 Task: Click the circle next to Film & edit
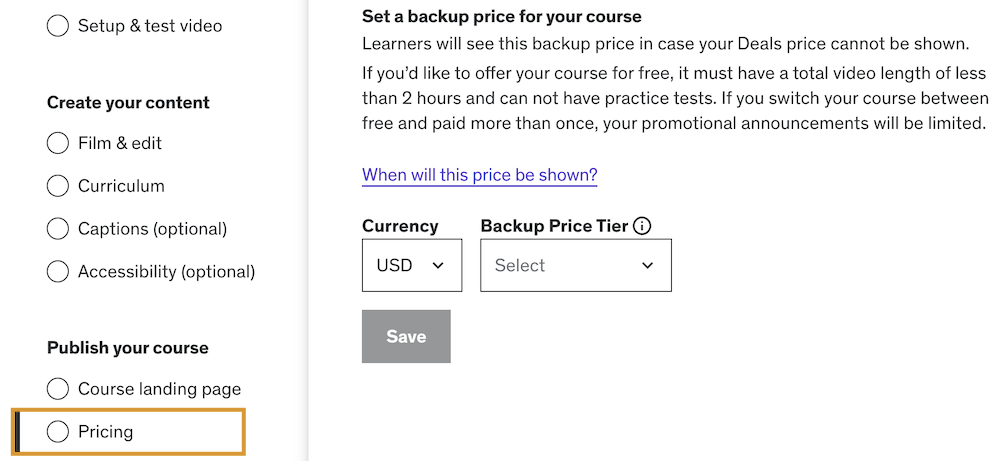point(58,143)
